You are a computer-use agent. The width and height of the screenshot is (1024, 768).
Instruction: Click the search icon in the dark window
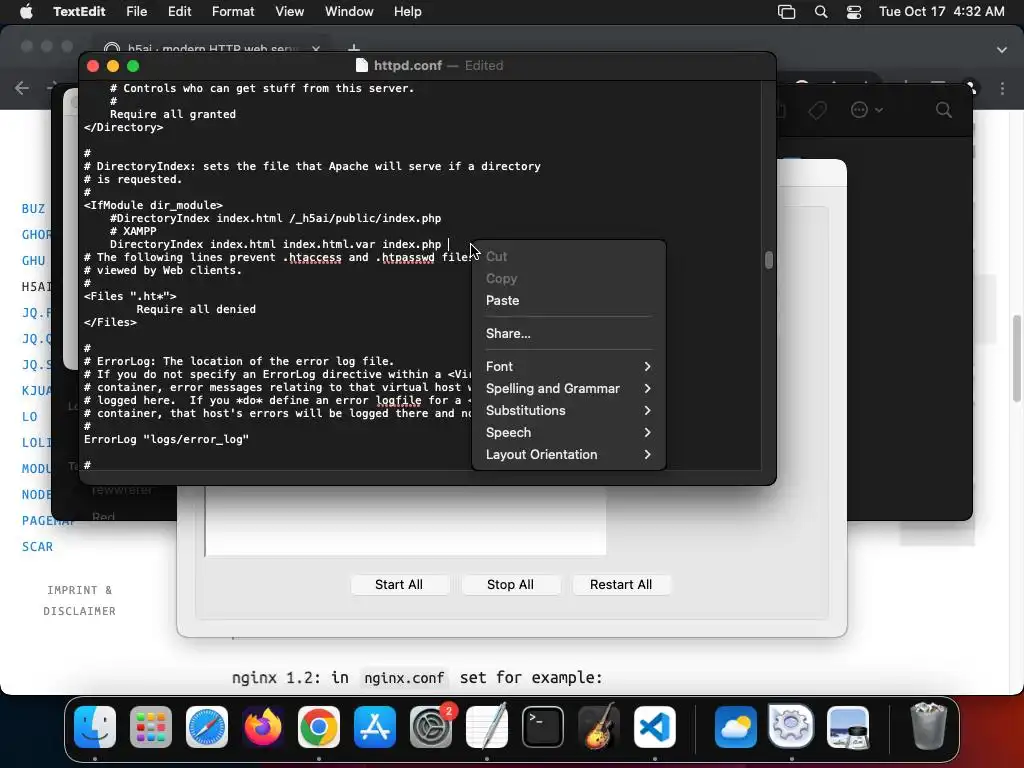click(944, 110)
